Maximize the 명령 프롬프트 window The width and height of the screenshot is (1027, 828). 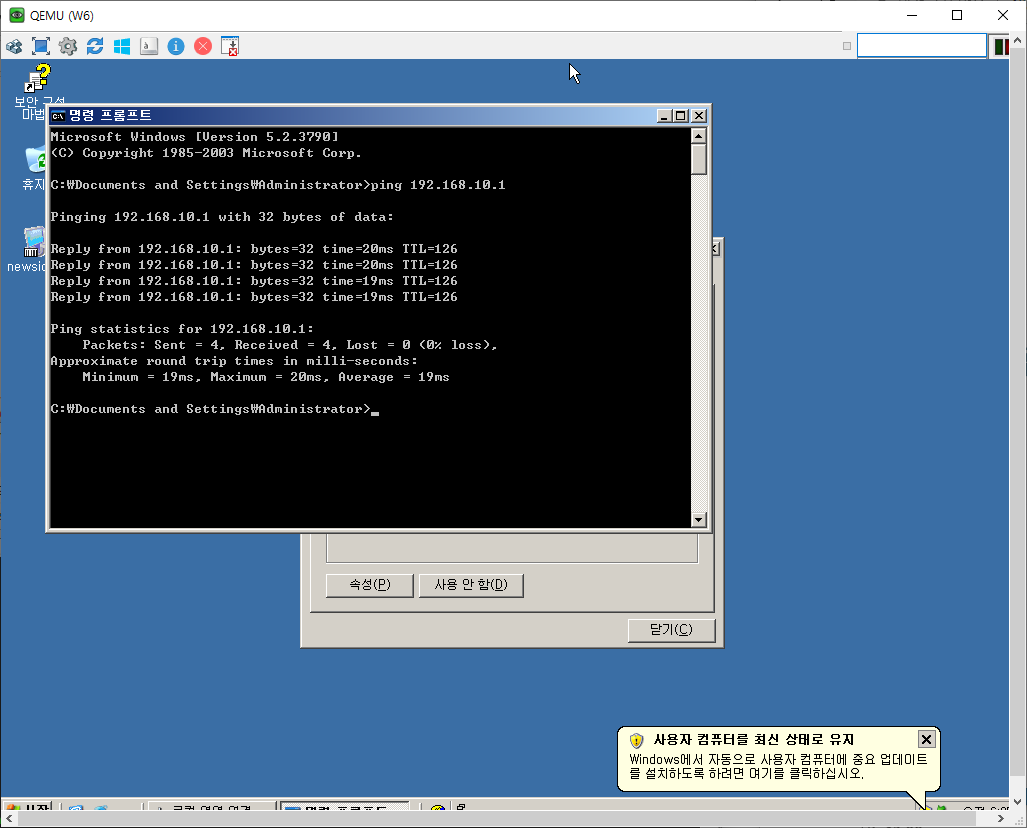click(681, 116)
